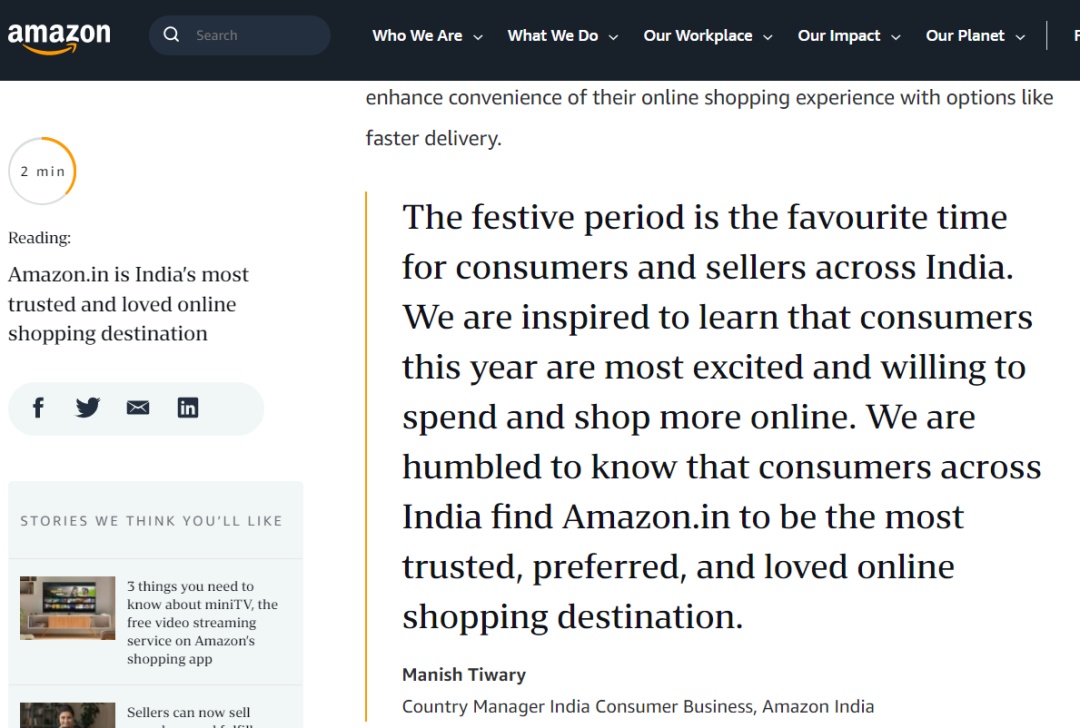
Task: Share article on LinkedIn
Action: point(188,408)
